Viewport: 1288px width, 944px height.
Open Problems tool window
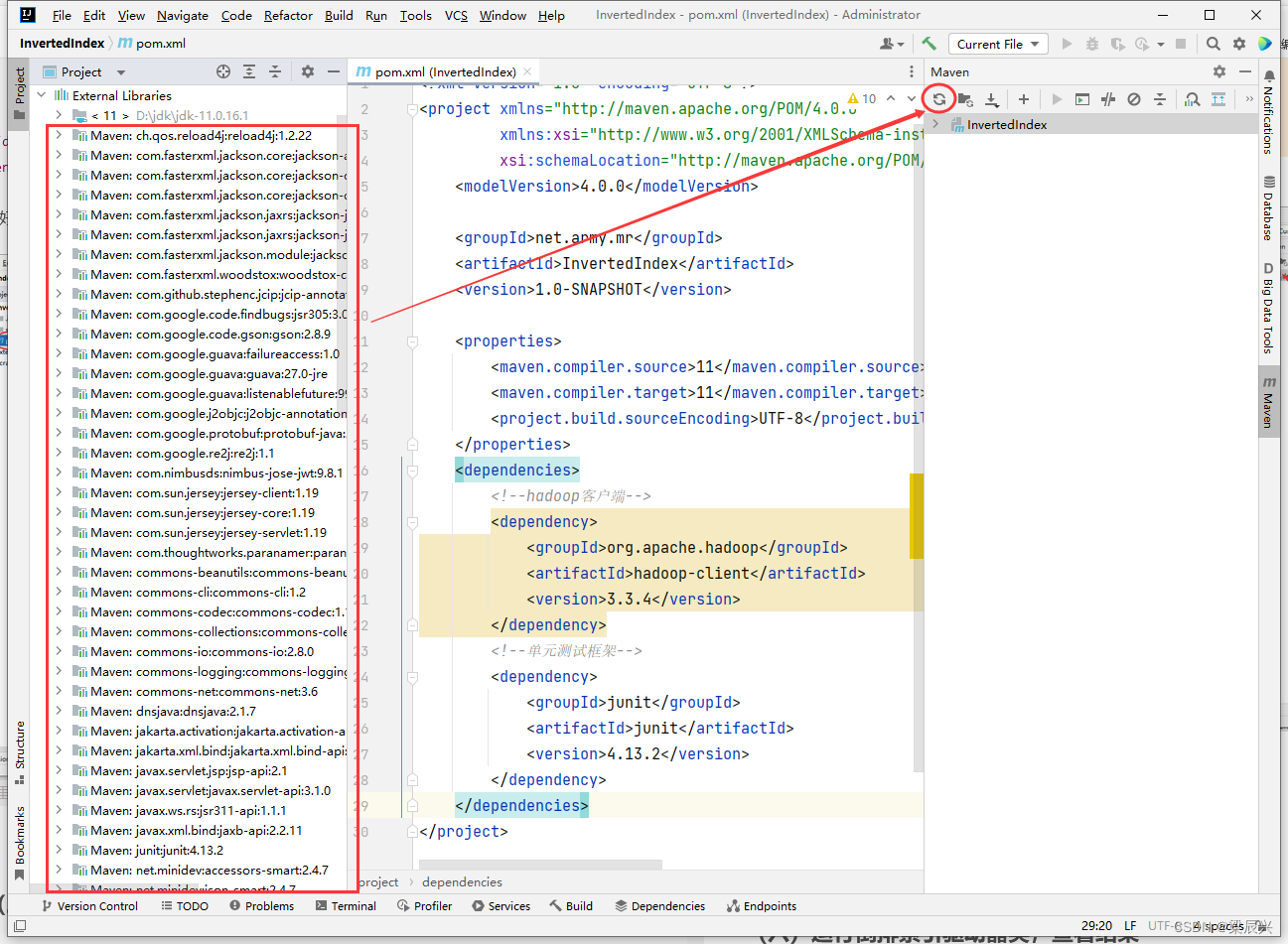(x=261, y=905)
